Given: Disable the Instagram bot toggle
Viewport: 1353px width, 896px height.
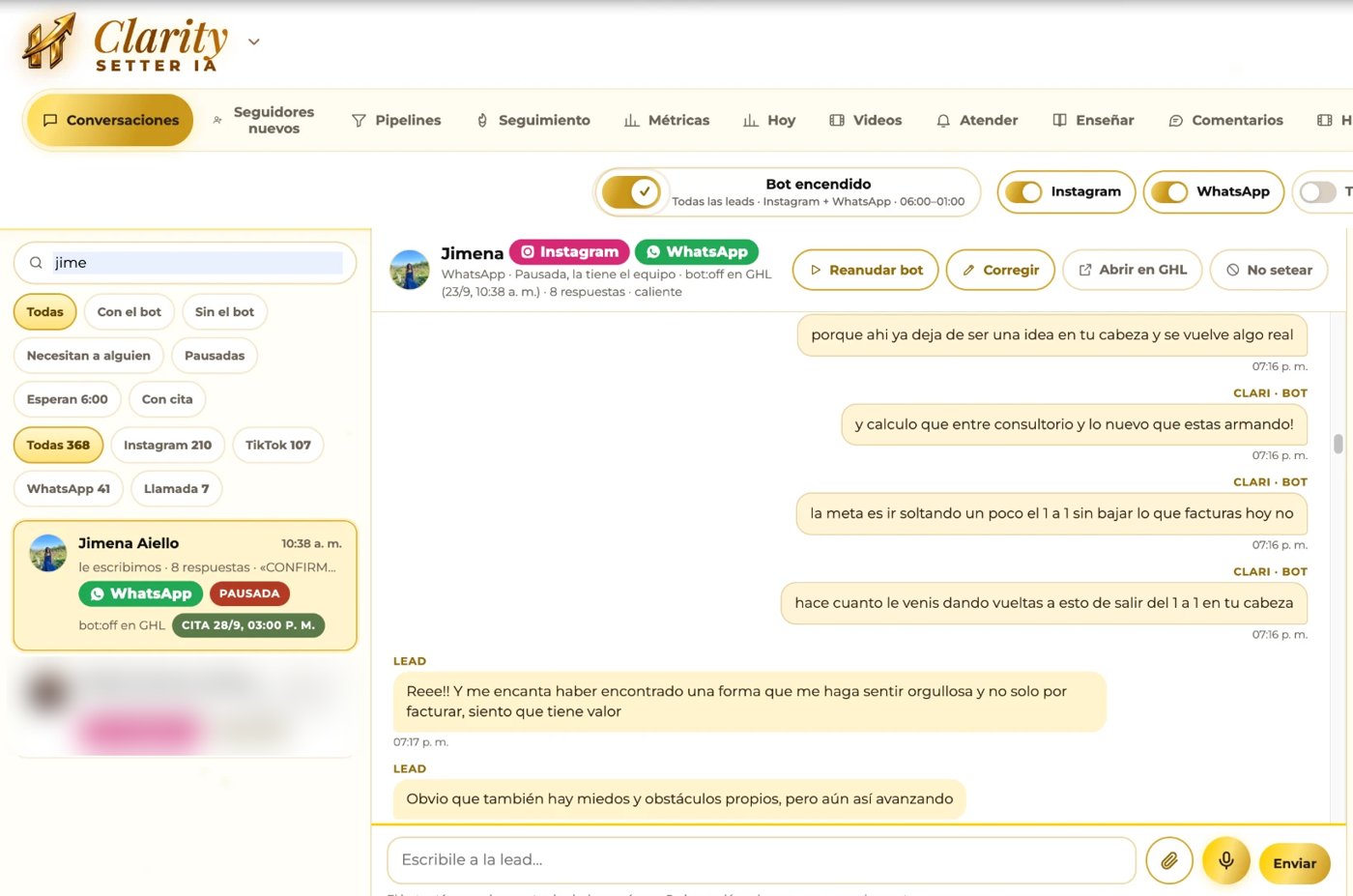Looking at the screenshot, I should coord(1023,191).
